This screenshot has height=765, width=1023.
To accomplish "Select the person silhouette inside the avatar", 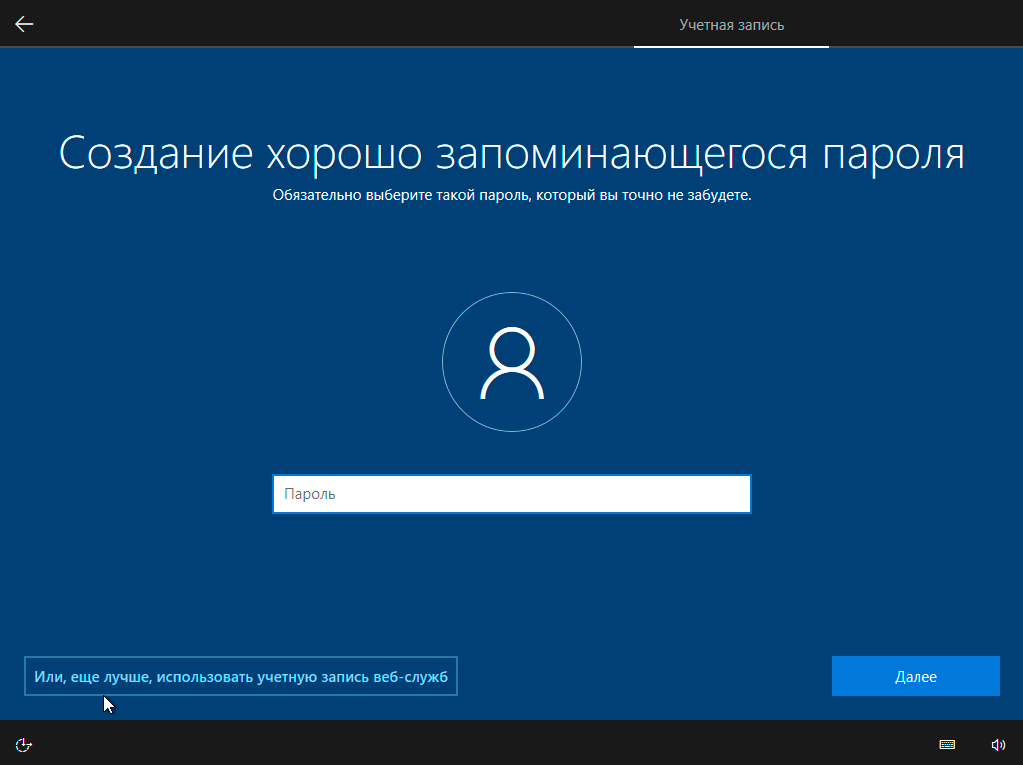I will [512, 363].
